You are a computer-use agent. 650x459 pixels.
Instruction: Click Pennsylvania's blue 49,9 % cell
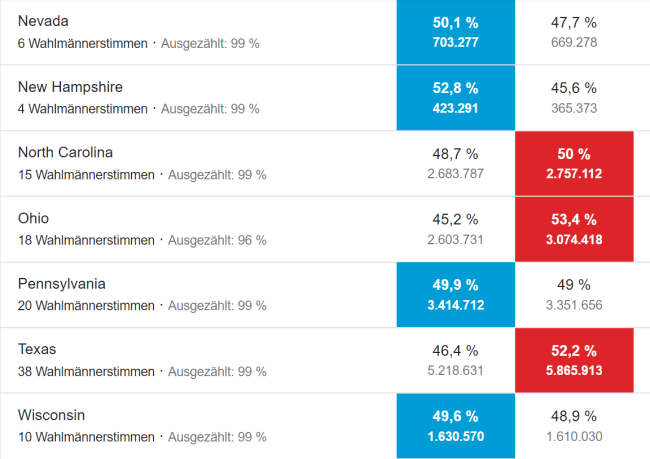455,295
